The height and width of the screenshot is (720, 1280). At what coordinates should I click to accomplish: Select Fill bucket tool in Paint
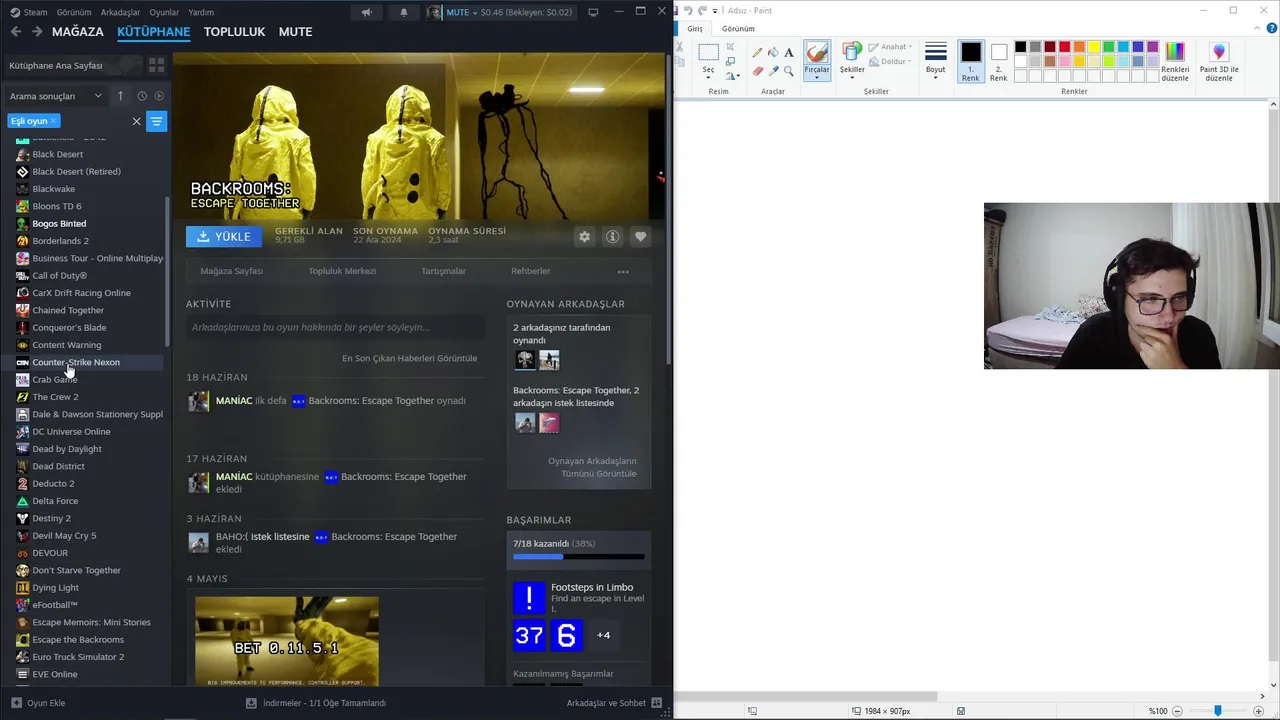click(x=773, y=52)
